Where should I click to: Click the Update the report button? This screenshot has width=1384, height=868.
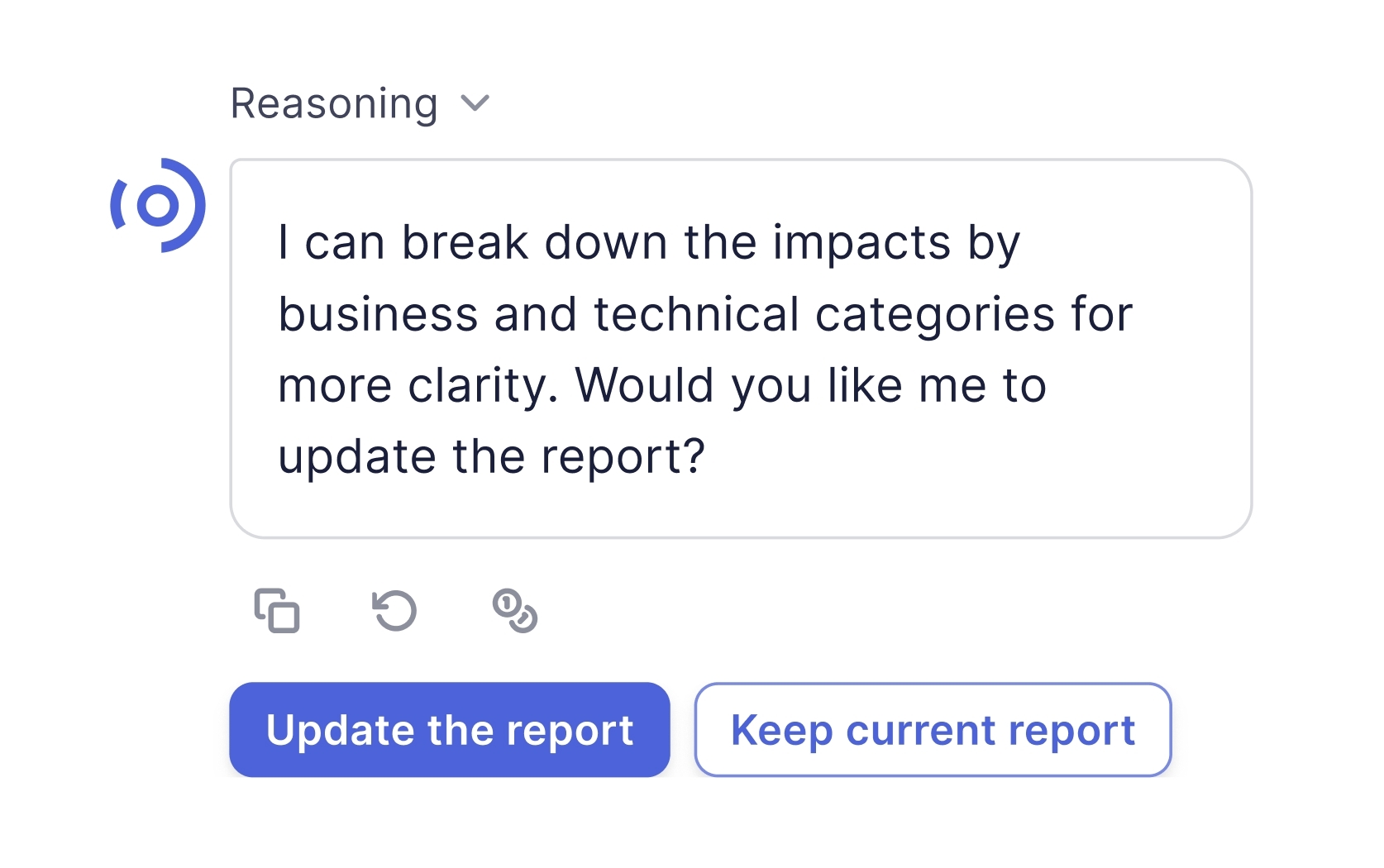tap(450, 730)
